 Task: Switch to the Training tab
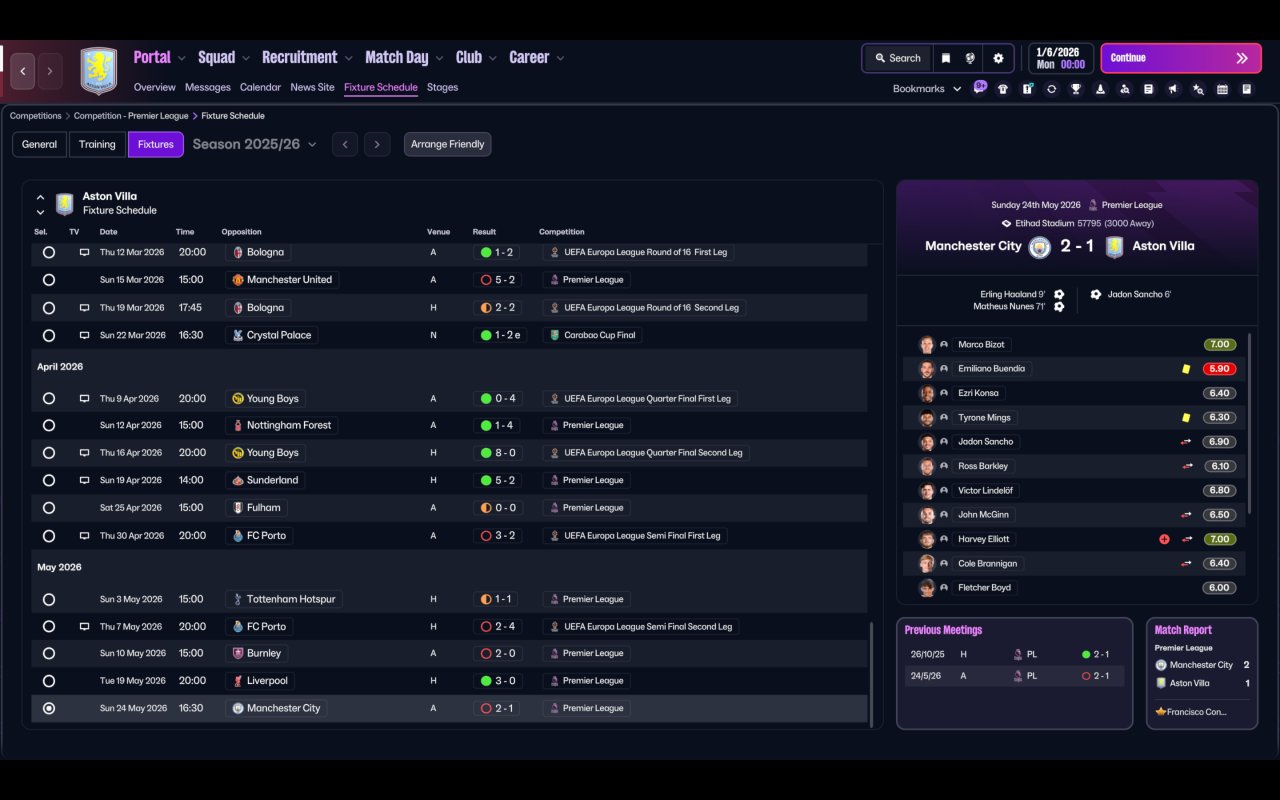pos(97,144)
